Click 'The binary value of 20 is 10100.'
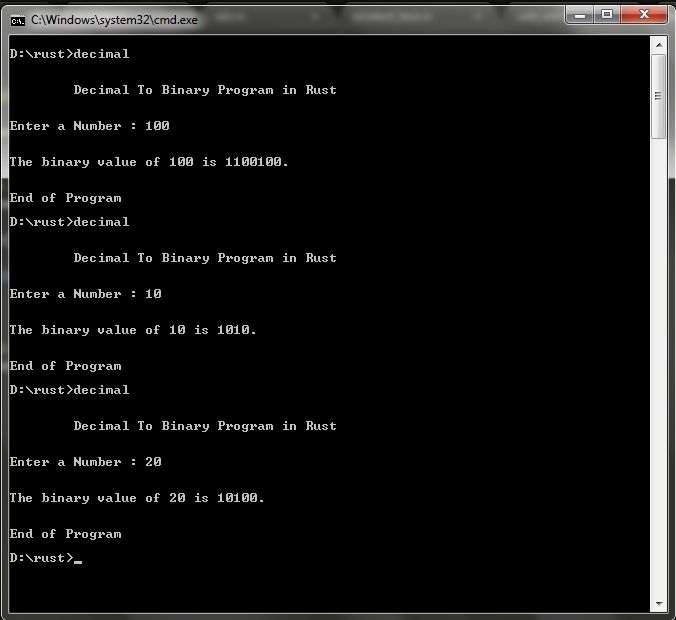Image resolution: width=676 pixels, height=620 pixels. 137,498
